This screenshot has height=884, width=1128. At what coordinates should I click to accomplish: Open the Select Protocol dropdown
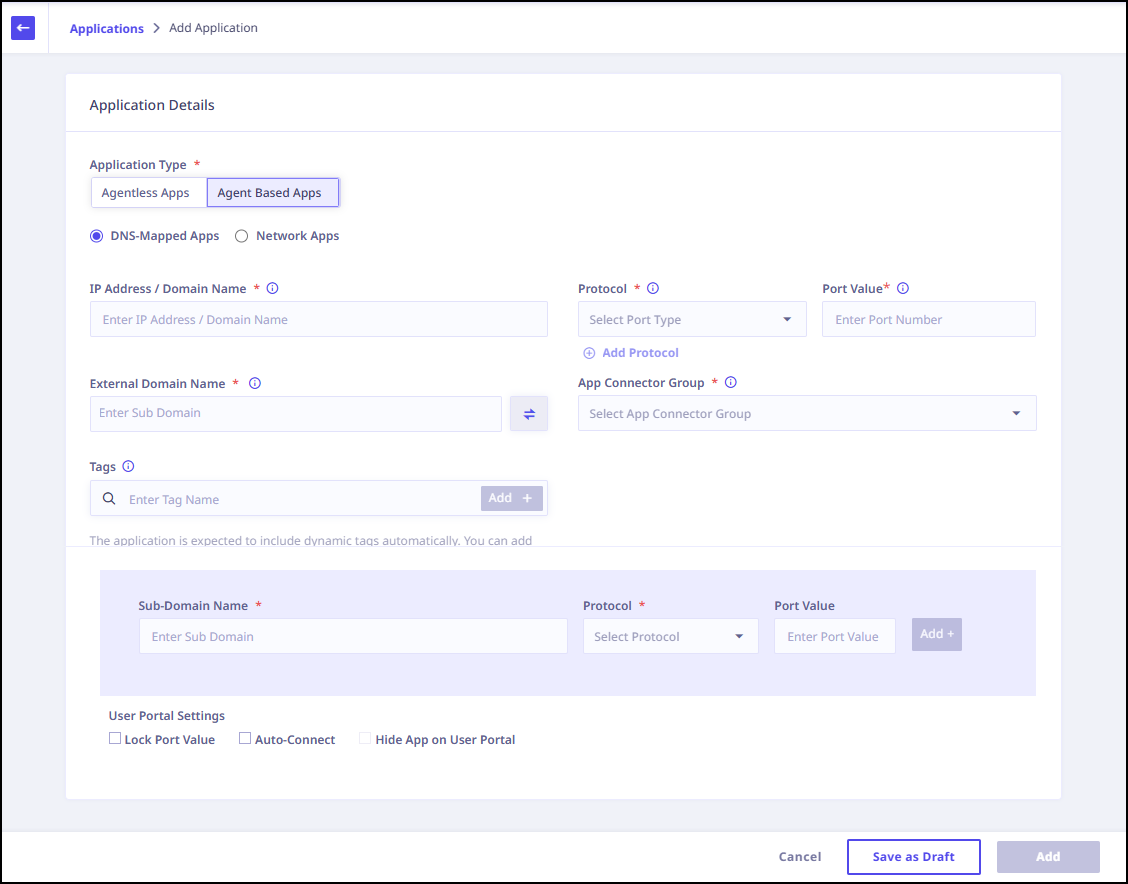click(670, 636)
